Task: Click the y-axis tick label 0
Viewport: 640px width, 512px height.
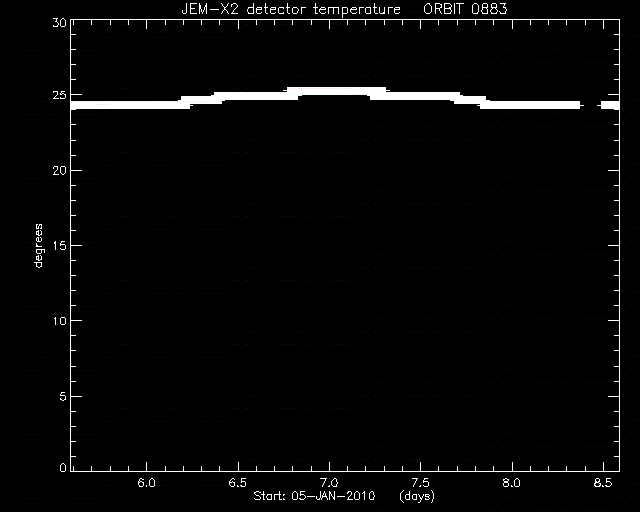Action: tap(63, 467)
